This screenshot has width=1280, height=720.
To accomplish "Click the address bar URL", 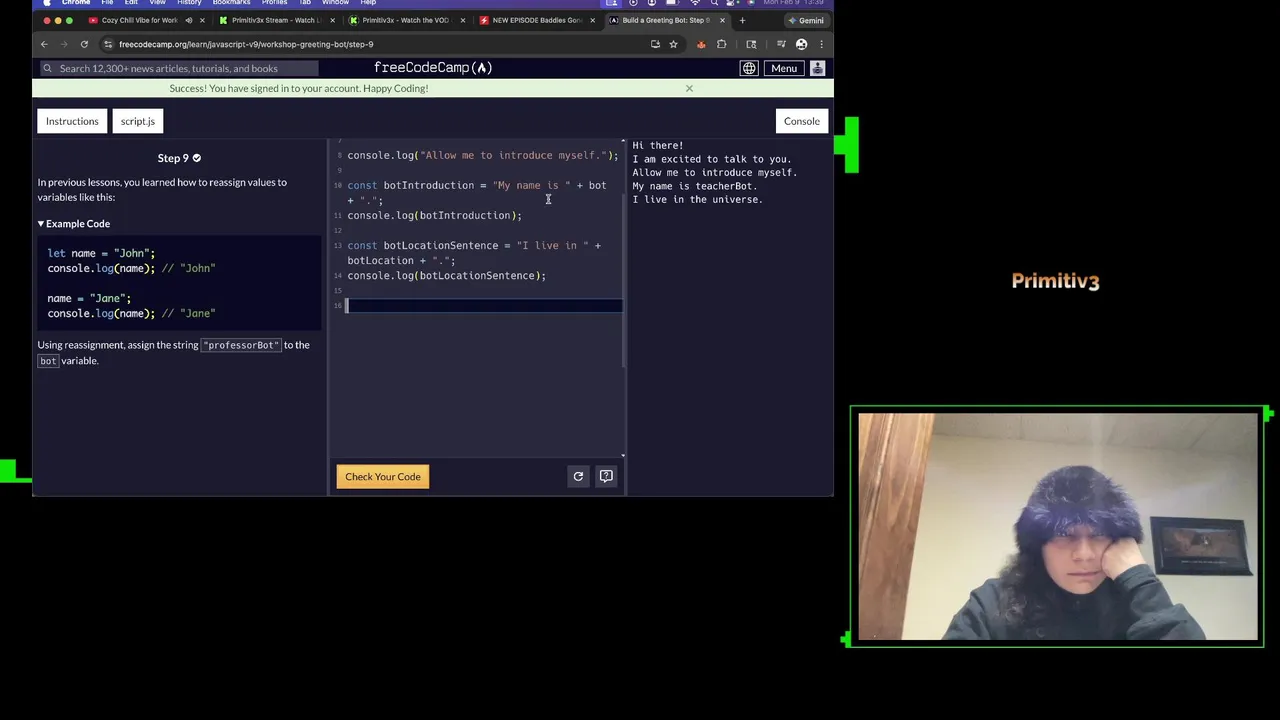I will point(246,44).
